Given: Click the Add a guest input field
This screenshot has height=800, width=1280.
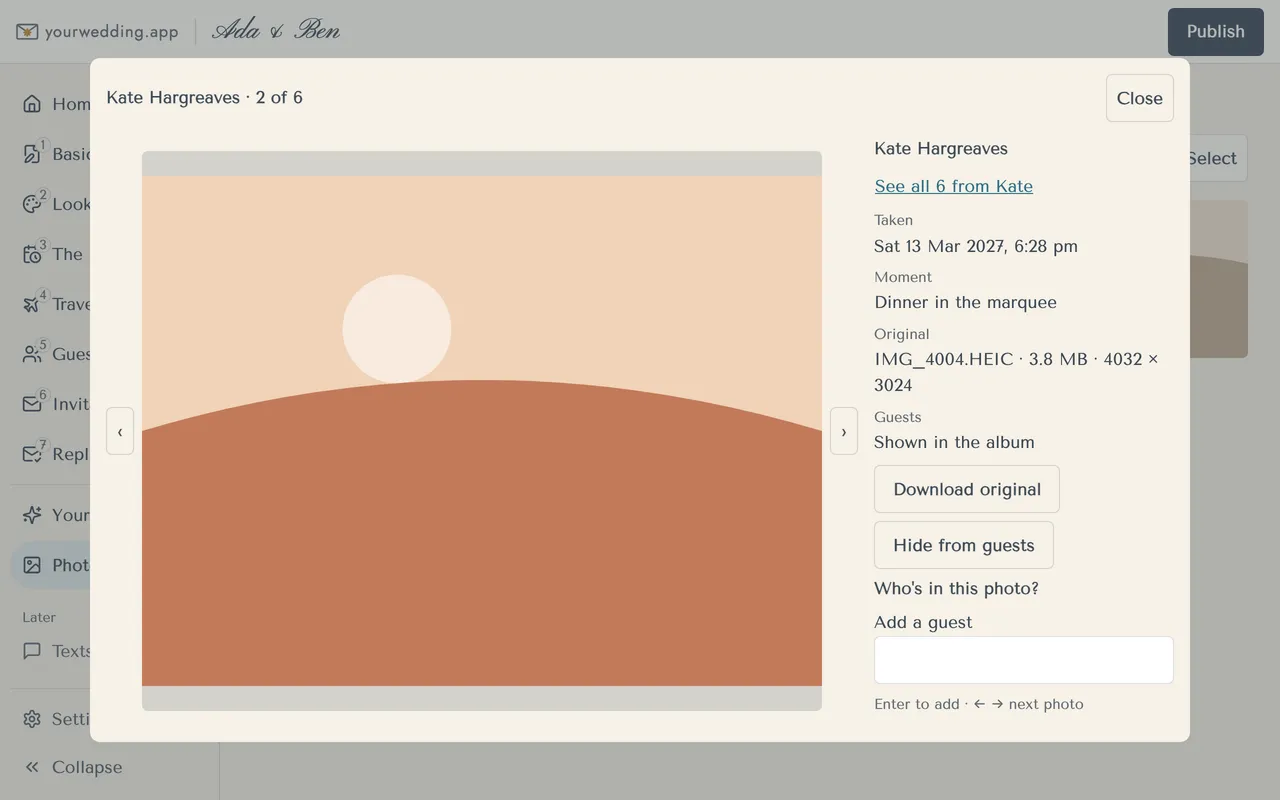Looking at the screenshot, I should (1024, 660).
